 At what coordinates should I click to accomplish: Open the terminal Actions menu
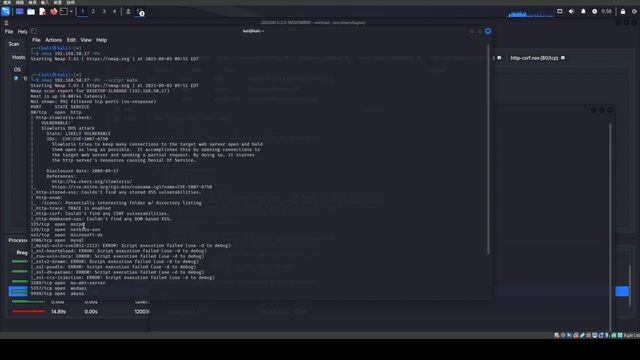point(53,40)
